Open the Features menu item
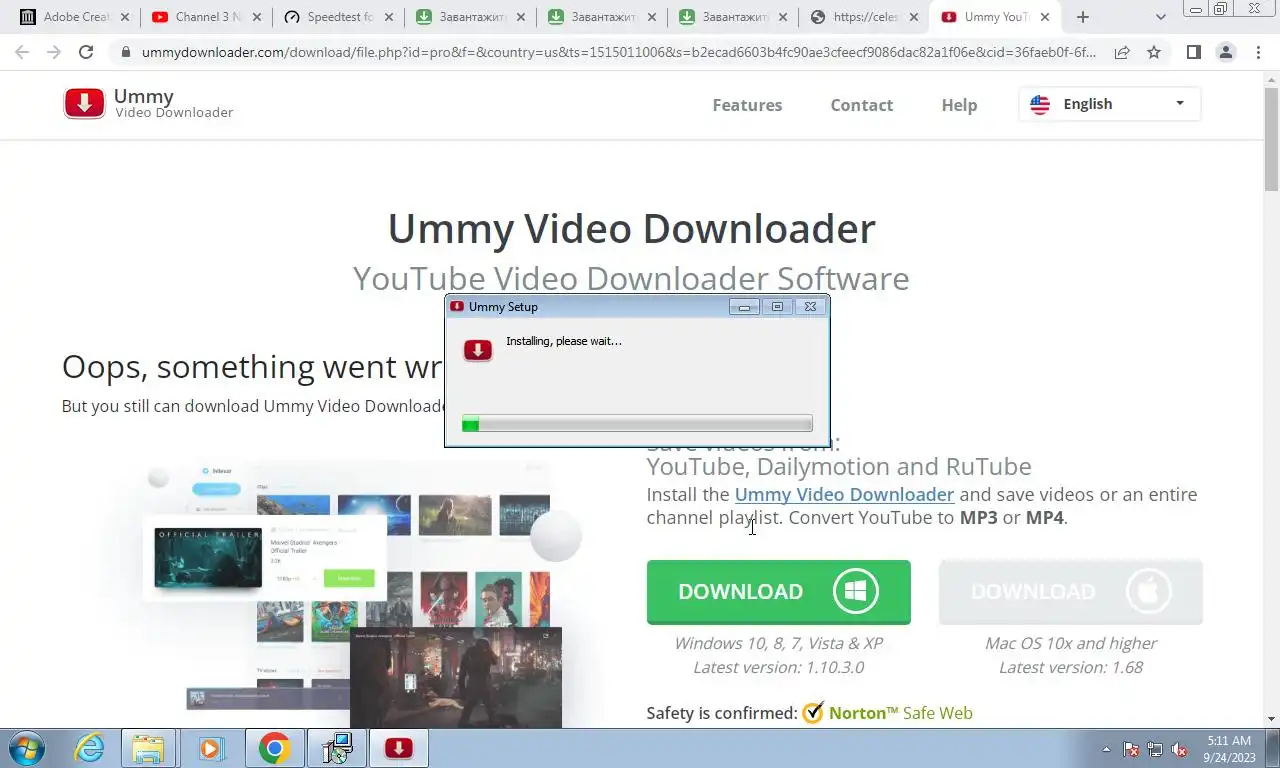The image size is (1280, 768). click(x=747, y=105)
